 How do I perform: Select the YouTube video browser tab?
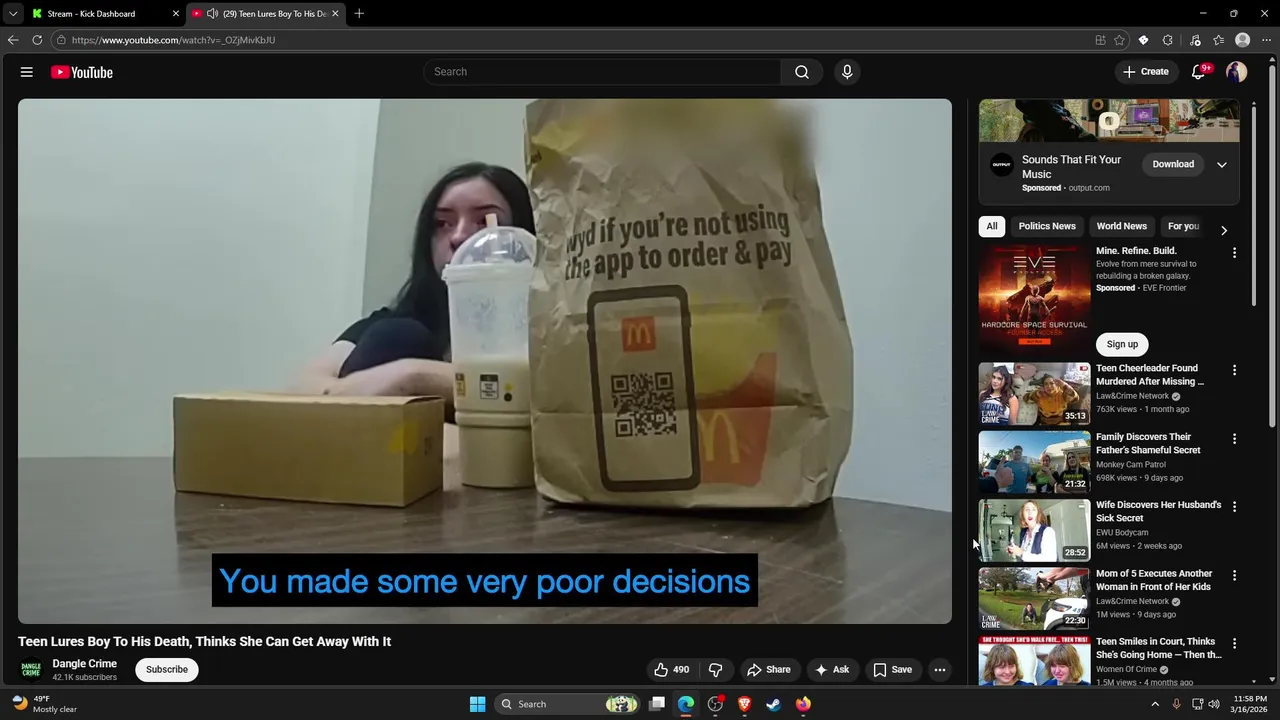click(265, 13)
